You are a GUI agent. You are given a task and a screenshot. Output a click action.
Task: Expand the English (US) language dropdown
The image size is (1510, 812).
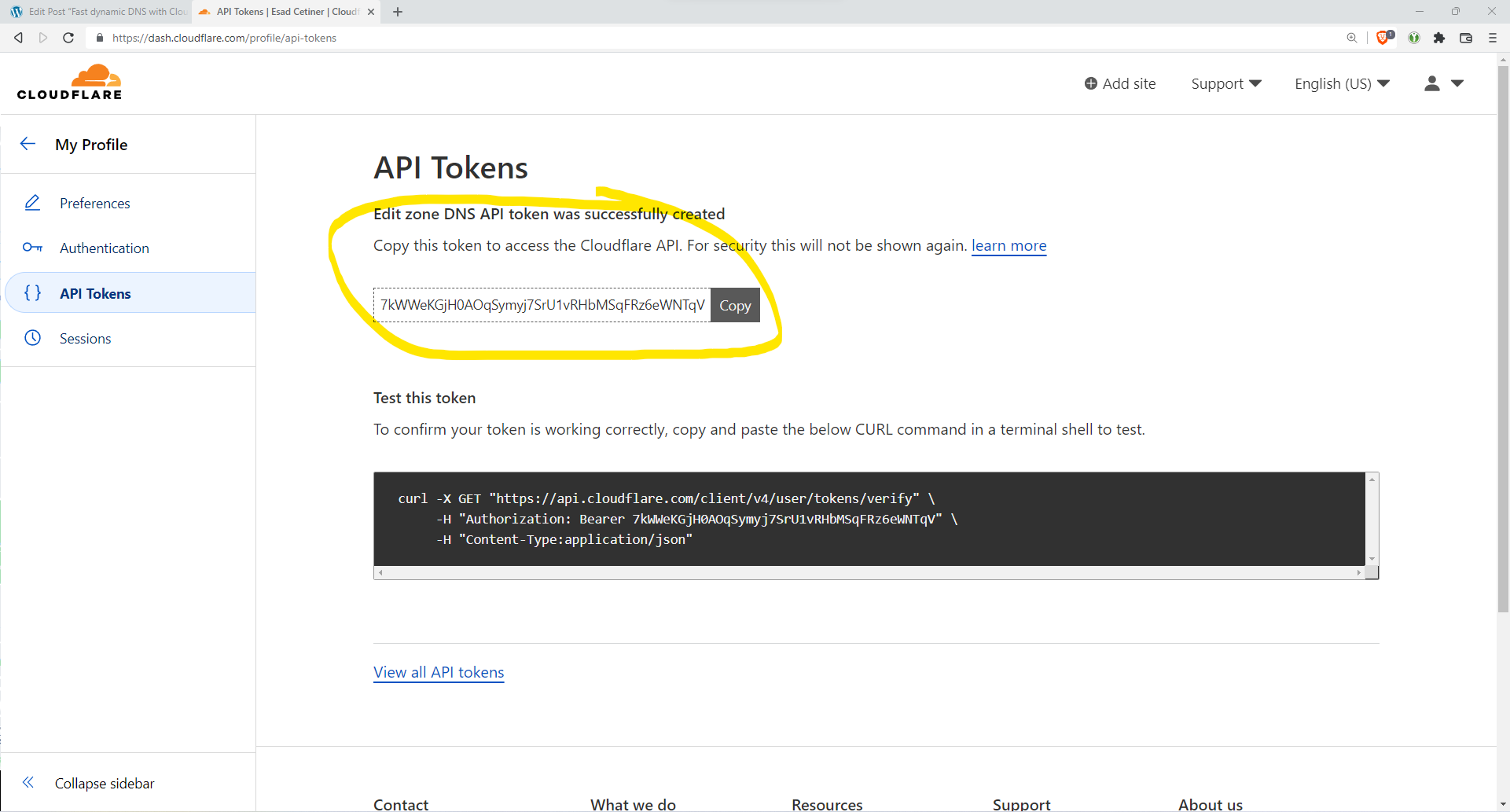point(1342,83)
